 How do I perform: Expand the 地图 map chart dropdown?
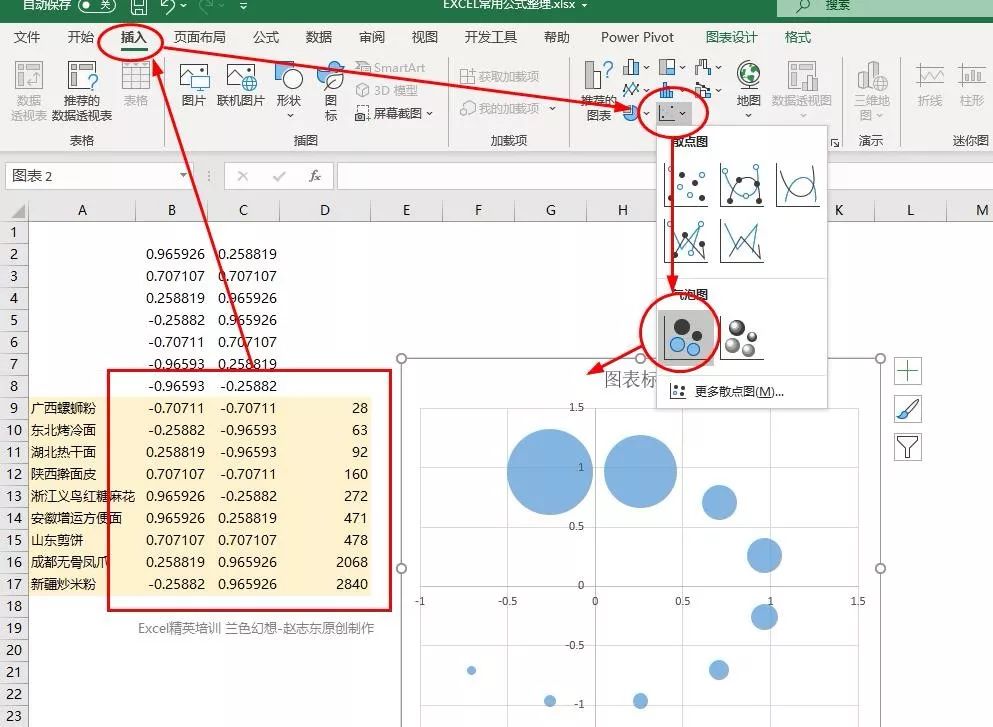click(x=749, y=90)
